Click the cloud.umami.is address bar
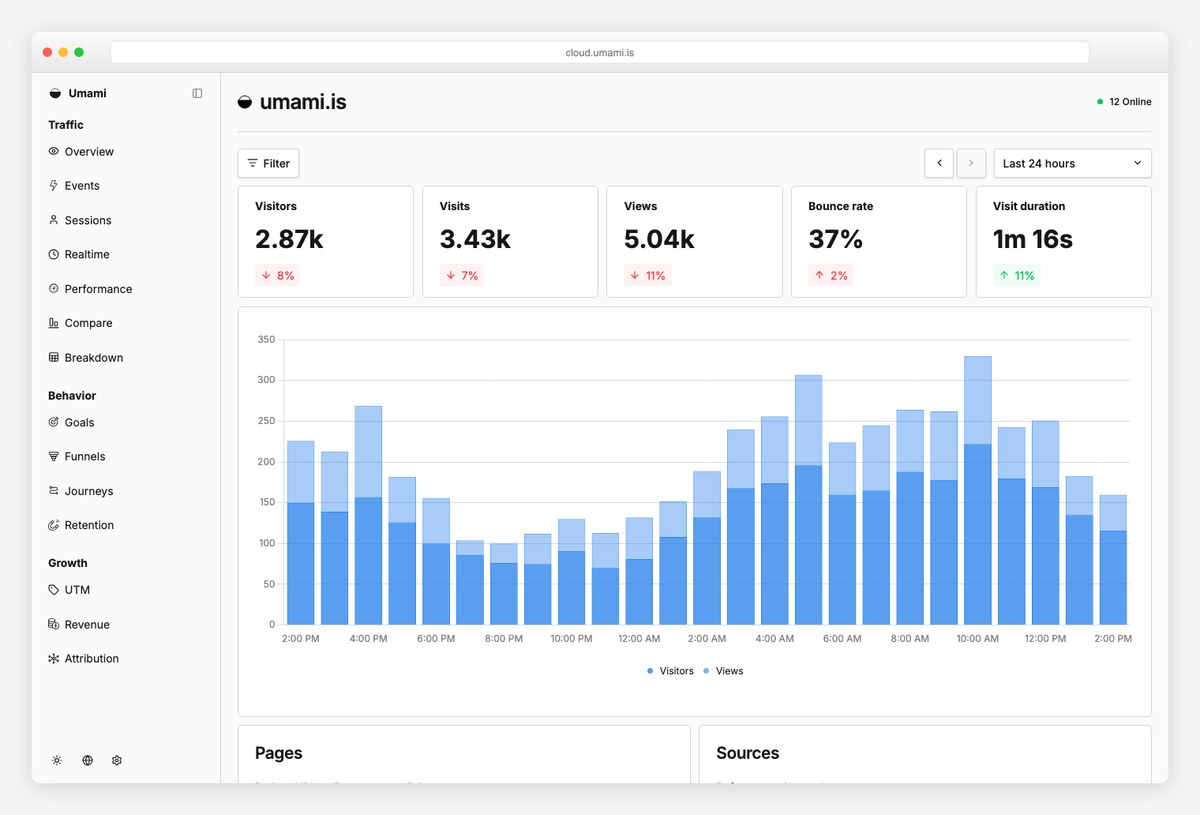The width and height of the screenshot is (1200, 815). pos(600,52)
